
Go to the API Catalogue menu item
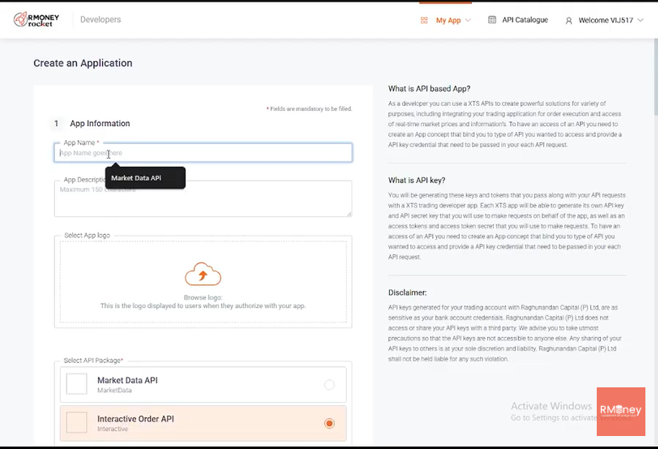coord(525,20)
